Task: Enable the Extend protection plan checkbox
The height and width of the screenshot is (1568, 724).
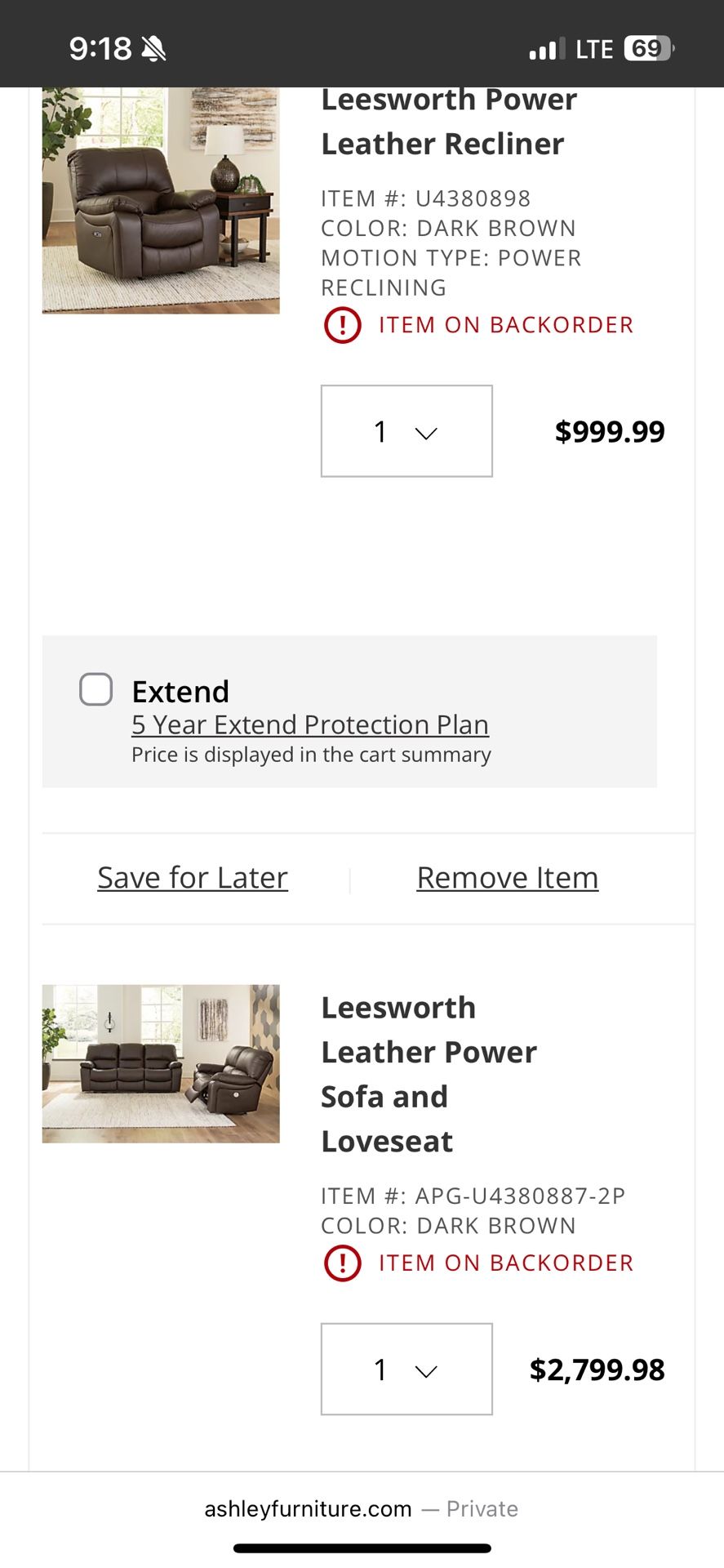Action: click(x=95, y=689)
